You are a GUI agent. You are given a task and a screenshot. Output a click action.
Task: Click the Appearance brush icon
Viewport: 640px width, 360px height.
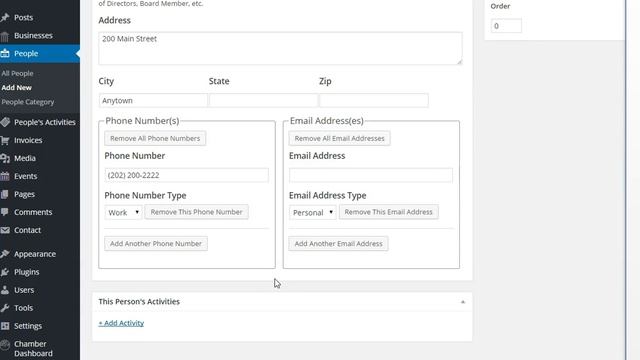point(4,254)
